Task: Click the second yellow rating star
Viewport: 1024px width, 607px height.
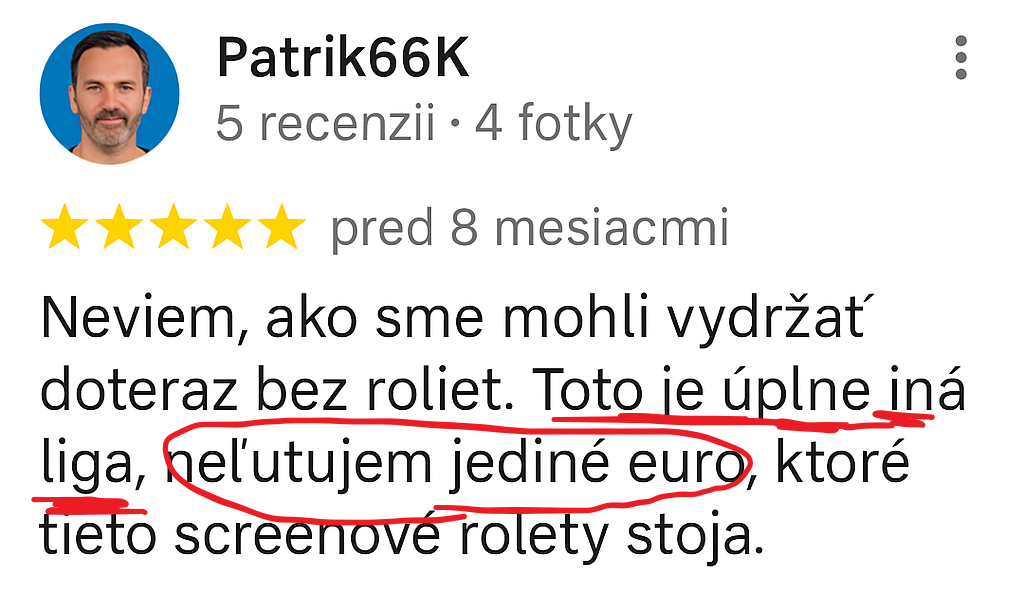Action: (x=119, y=227)
